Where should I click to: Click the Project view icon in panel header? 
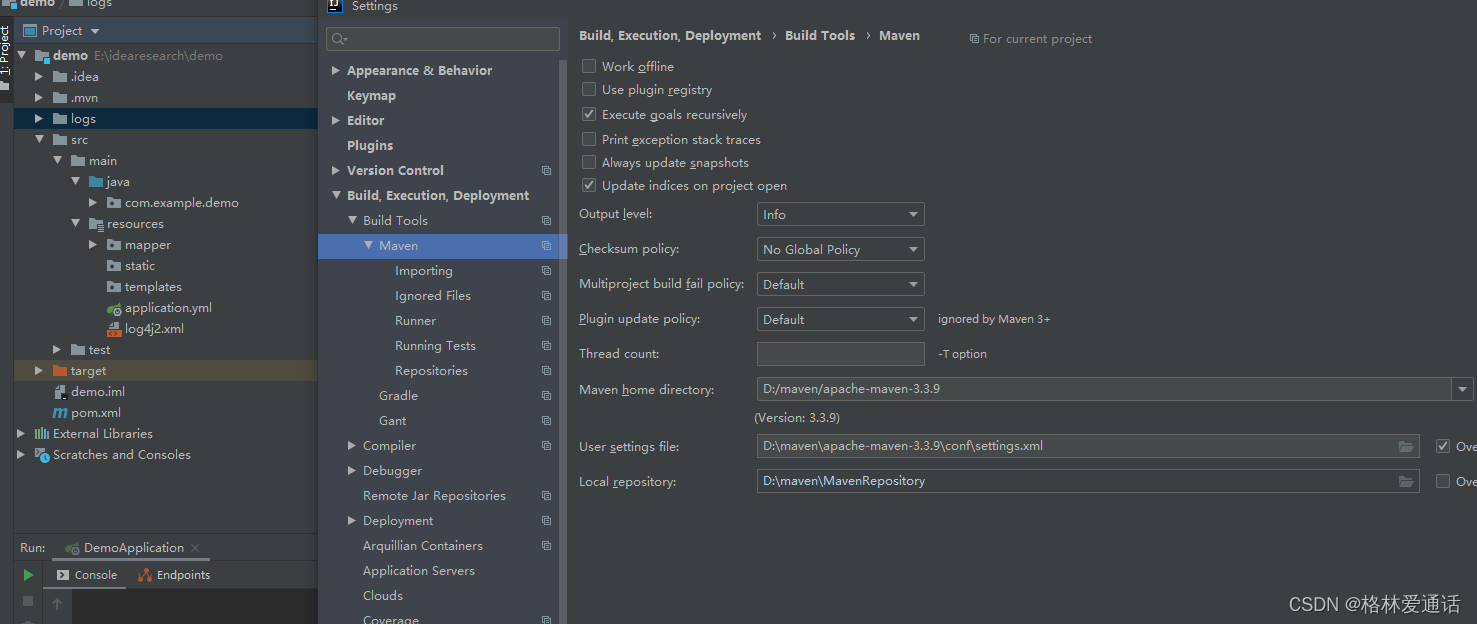point(30,31)
